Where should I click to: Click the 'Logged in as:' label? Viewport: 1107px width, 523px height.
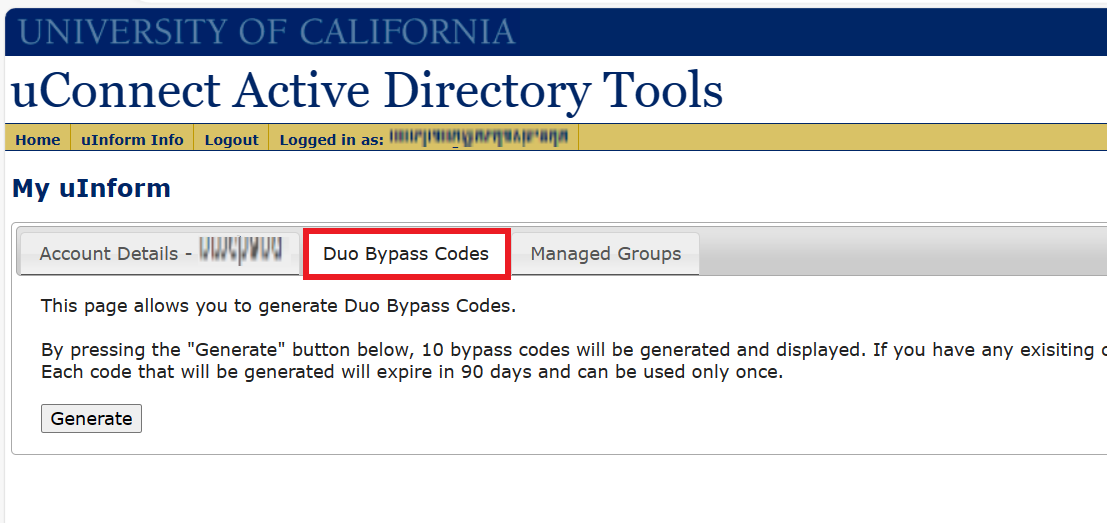331,140
